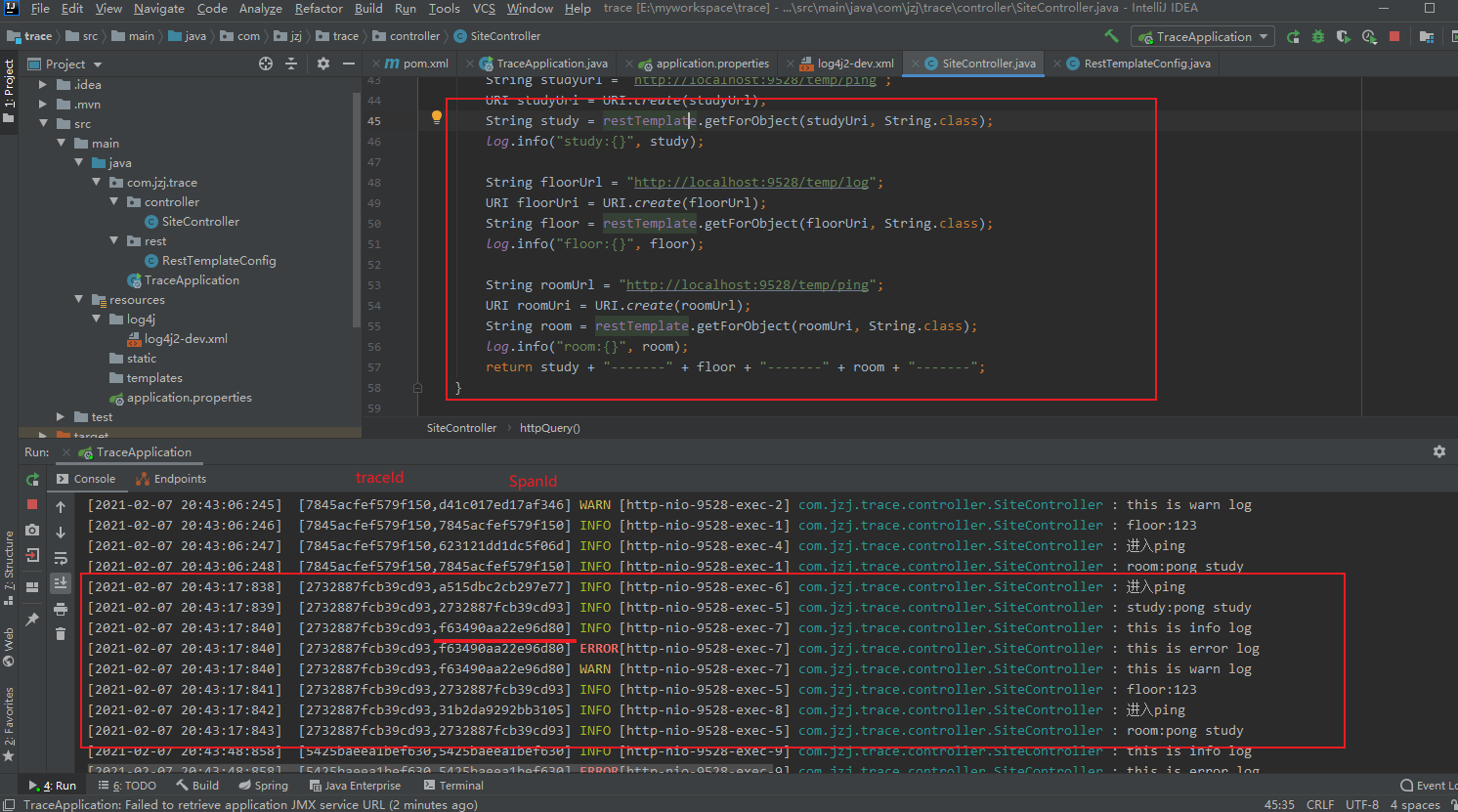Open Project Structure dialog icon
1458x812 pixels.
click(x=1427, y=36)
